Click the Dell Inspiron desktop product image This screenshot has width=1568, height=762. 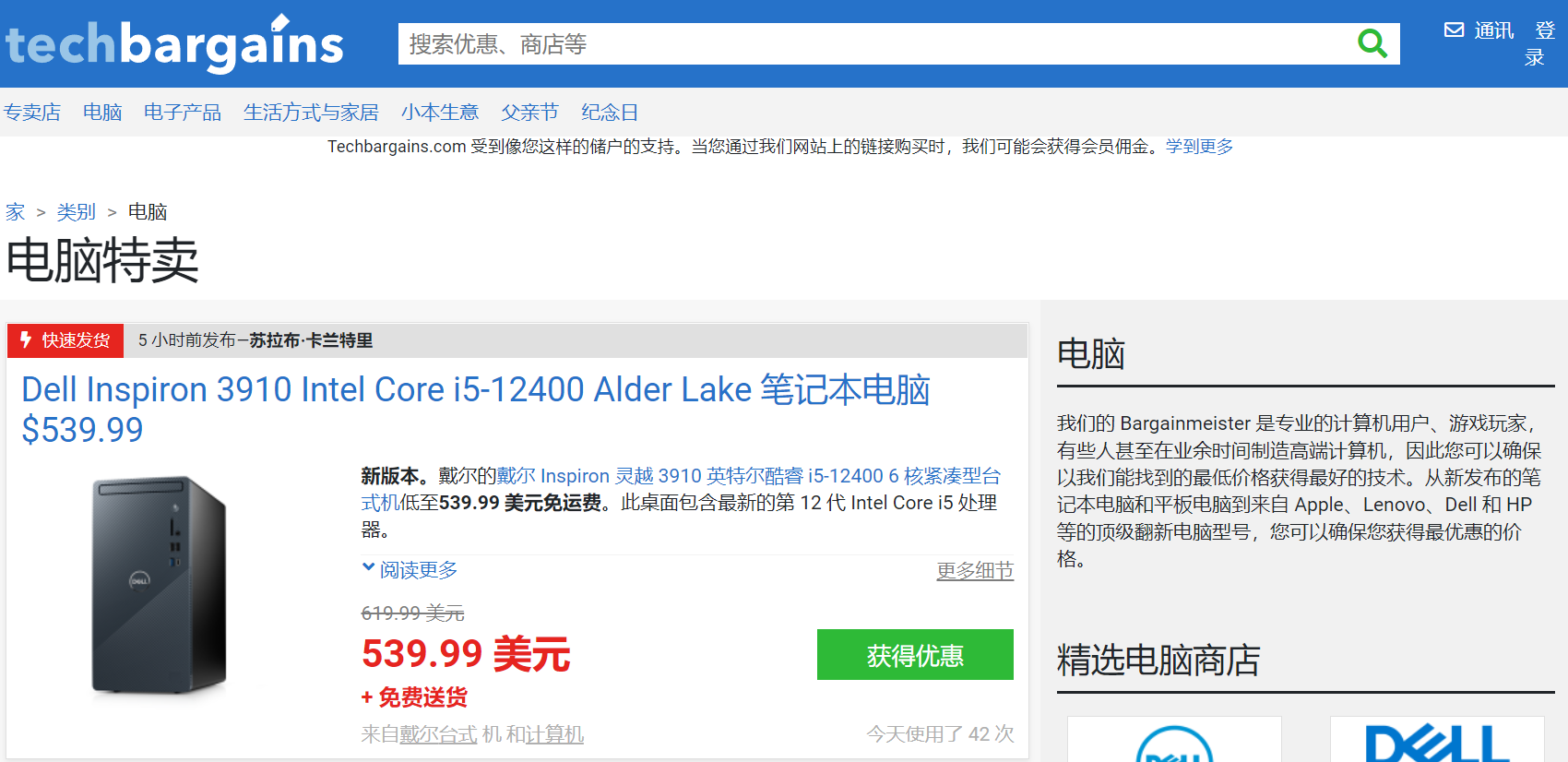pos(159,585)
